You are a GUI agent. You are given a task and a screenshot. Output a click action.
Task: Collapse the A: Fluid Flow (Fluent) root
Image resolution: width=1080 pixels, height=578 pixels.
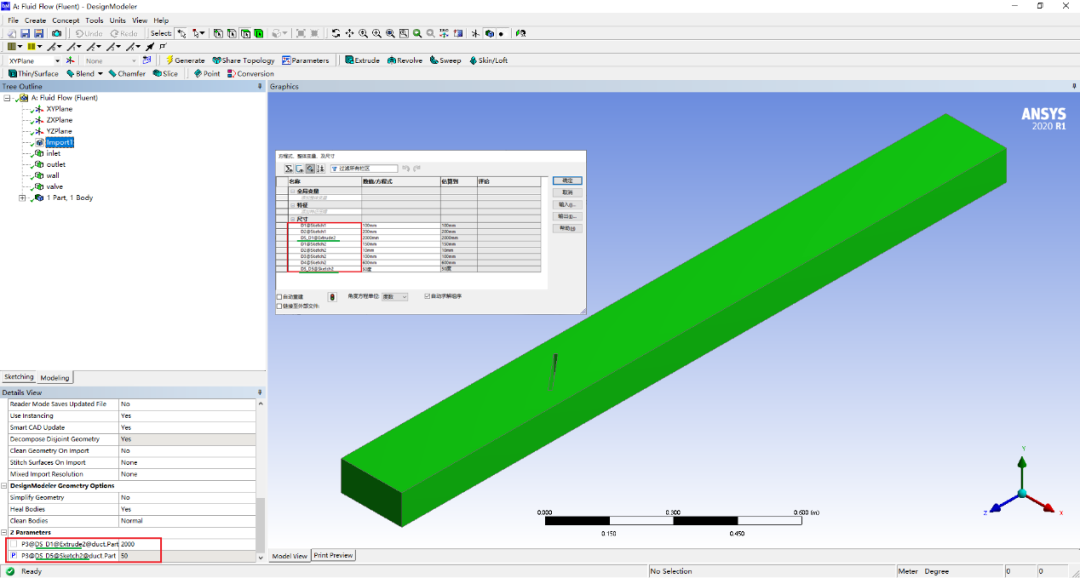(x=7, y=98)
